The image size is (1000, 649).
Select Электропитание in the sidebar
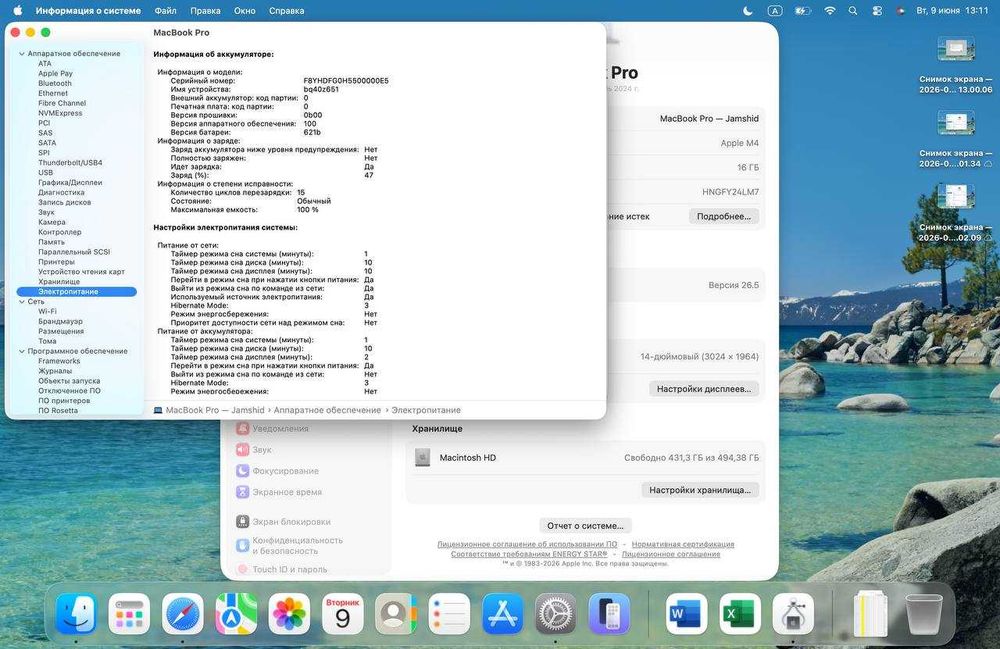[x=77, y=291]
